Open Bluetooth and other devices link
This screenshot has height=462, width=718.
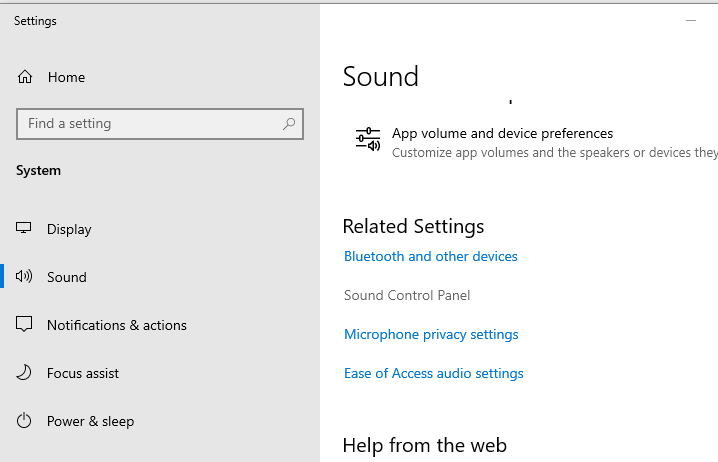430,256
